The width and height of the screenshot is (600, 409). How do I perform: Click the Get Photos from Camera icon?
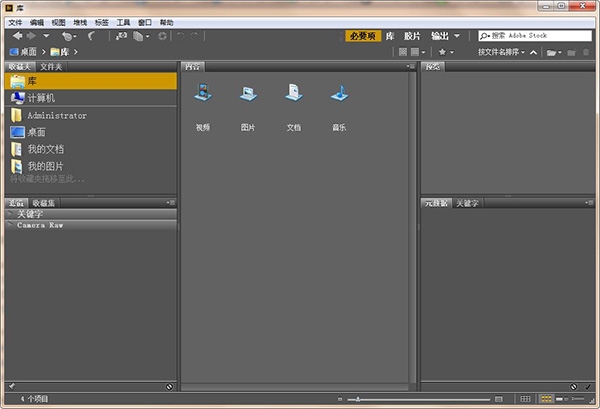[x=121, y=36]
